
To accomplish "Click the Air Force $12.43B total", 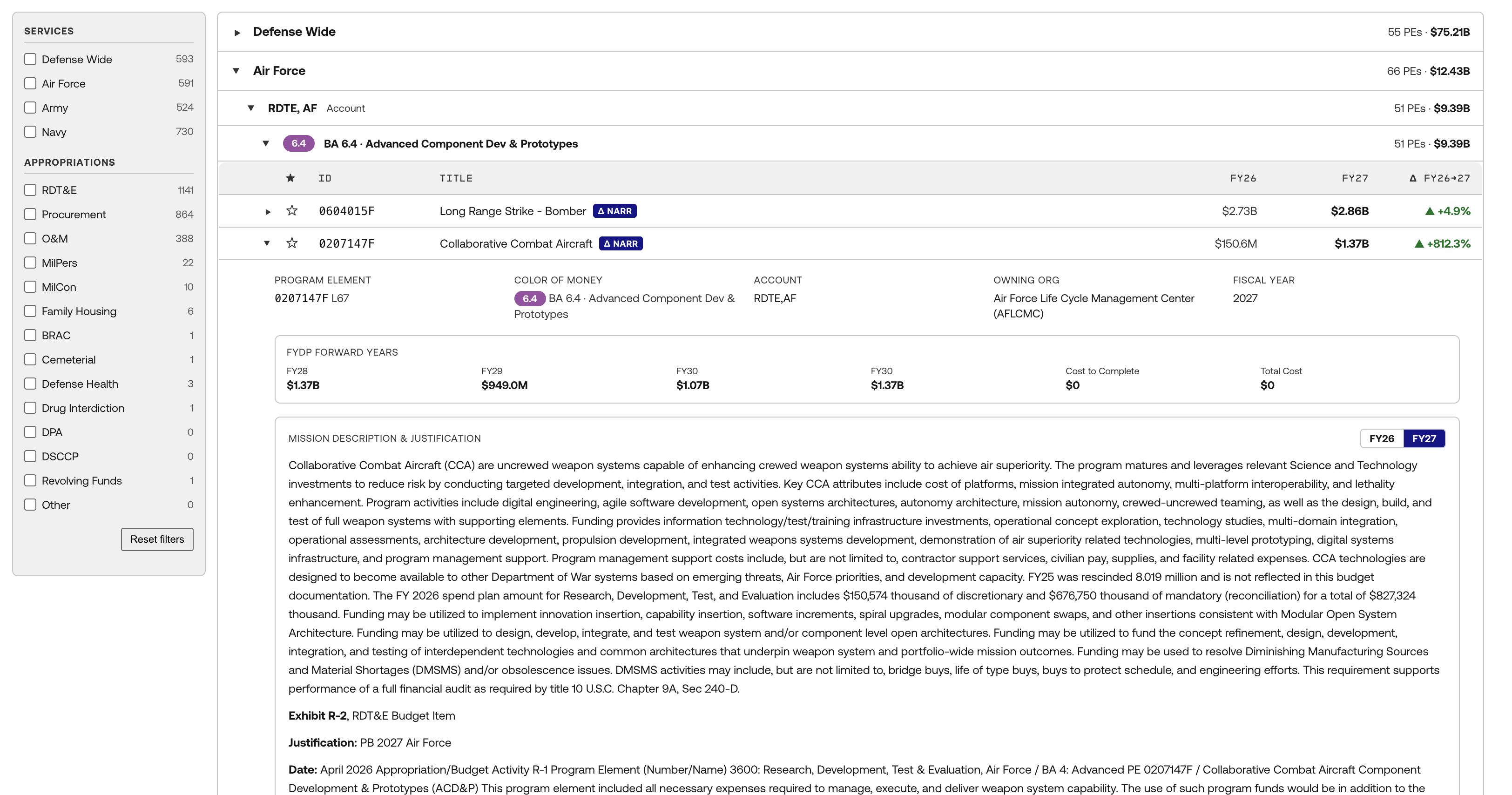I will pos(1450,71).
